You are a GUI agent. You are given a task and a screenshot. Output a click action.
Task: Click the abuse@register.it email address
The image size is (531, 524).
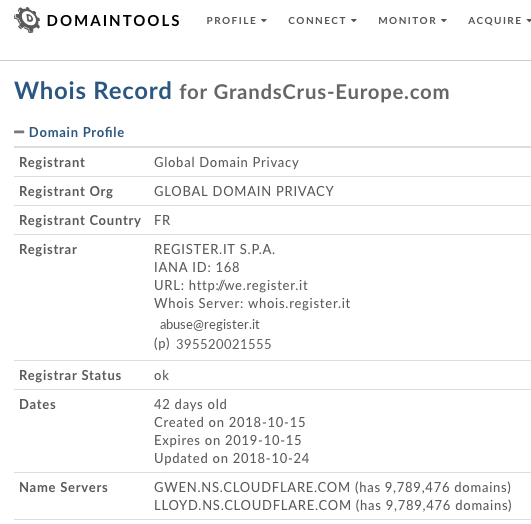pyautogui.click(x=210, y=324)
